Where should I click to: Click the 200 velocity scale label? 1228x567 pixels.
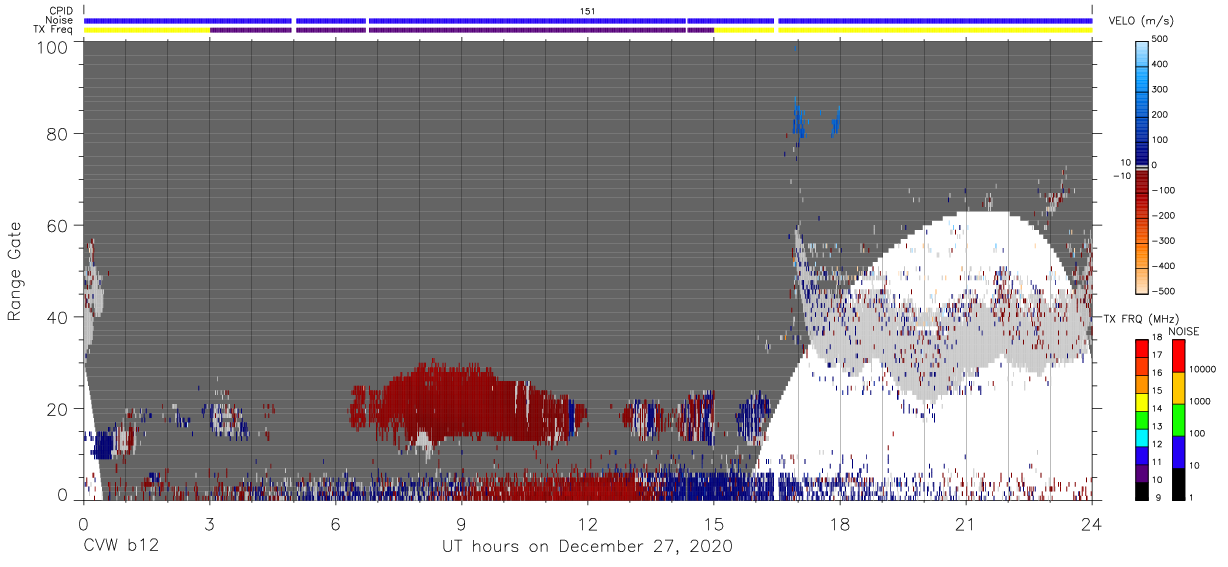click(x=1161, y=115)
